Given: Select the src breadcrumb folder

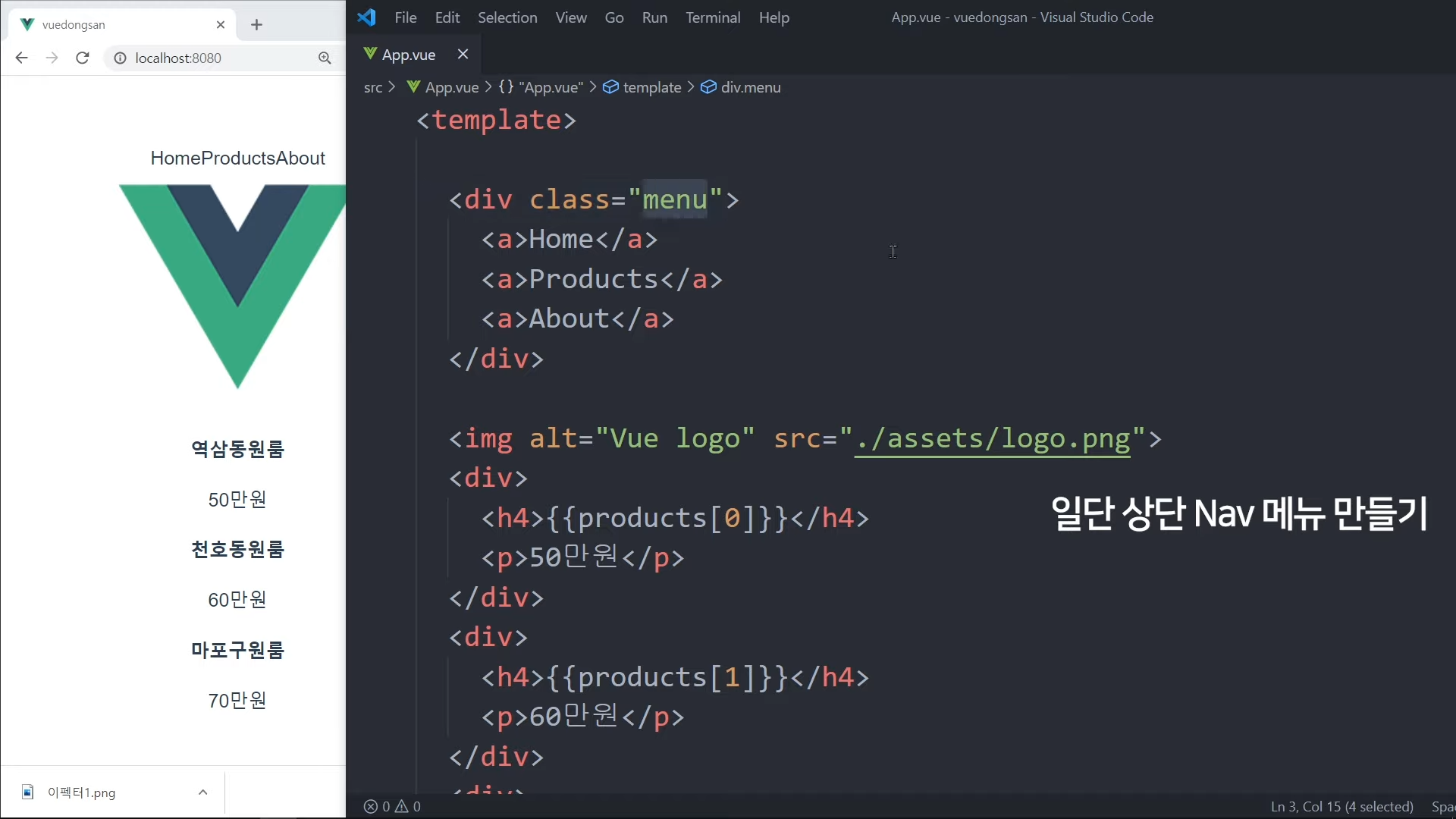Looking at the screenshot, I should (372, 87).
